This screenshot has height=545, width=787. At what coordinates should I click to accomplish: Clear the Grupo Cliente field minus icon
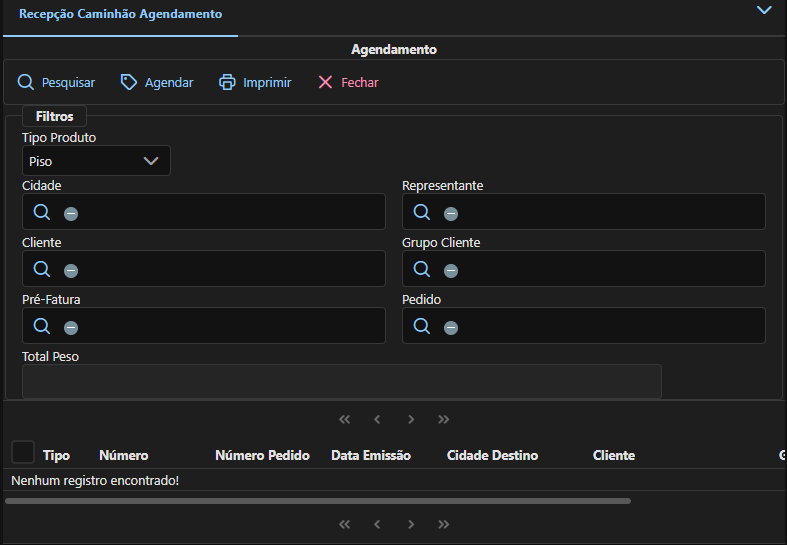coord(451,270)
